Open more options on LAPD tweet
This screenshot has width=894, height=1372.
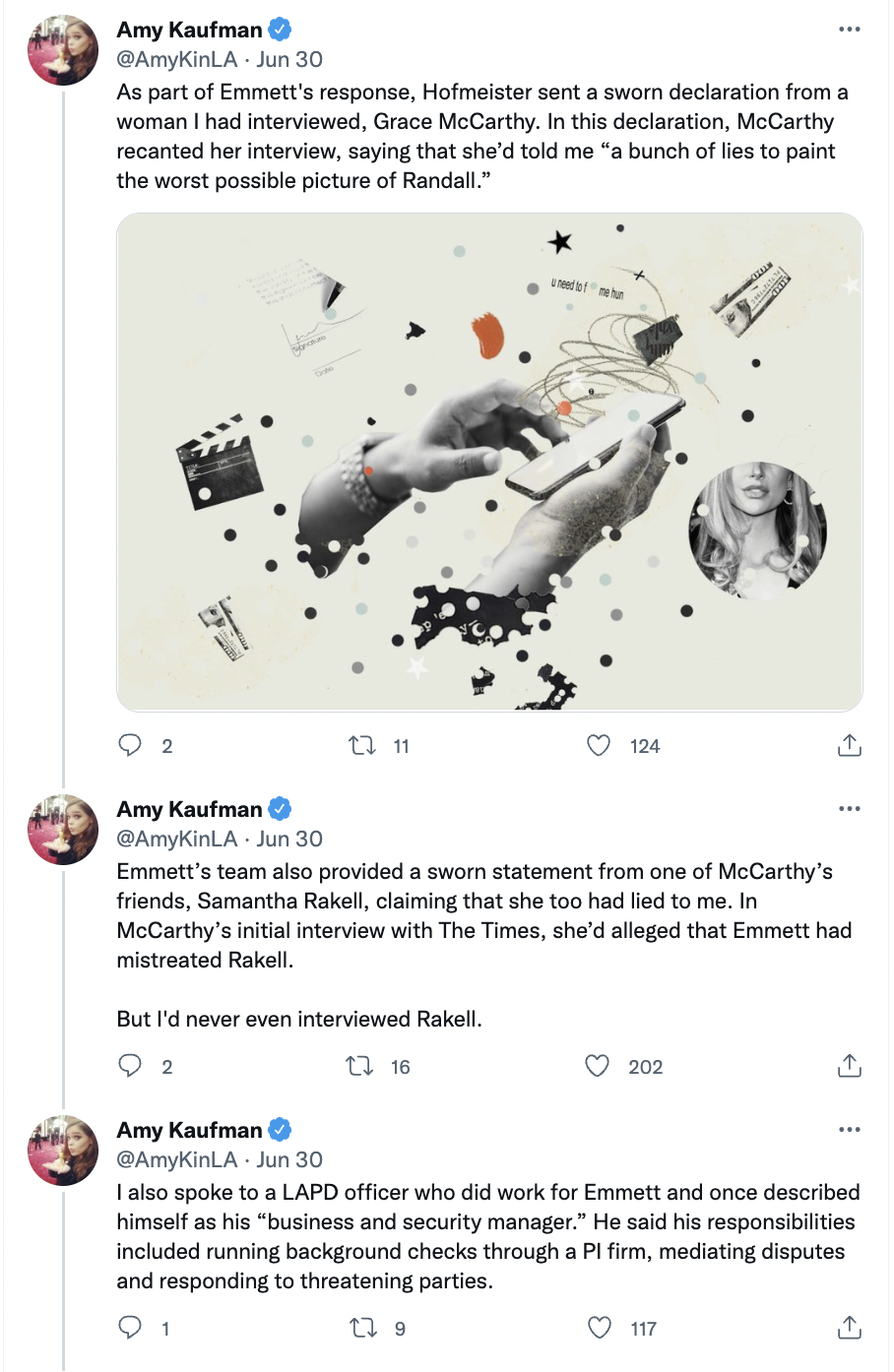(x=849, y=1130)
